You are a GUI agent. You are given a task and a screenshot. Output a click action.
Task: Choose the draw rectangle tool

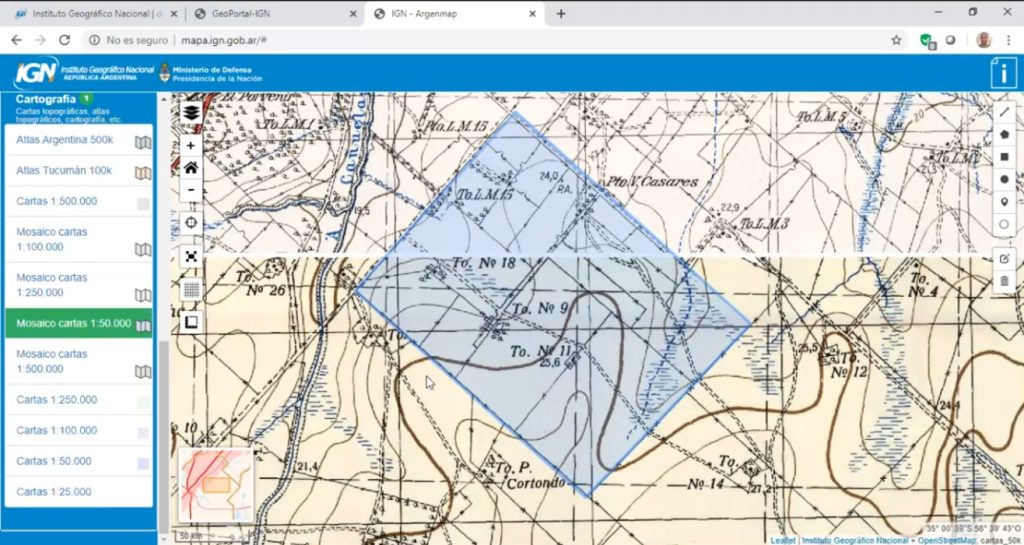[1004, 157]
